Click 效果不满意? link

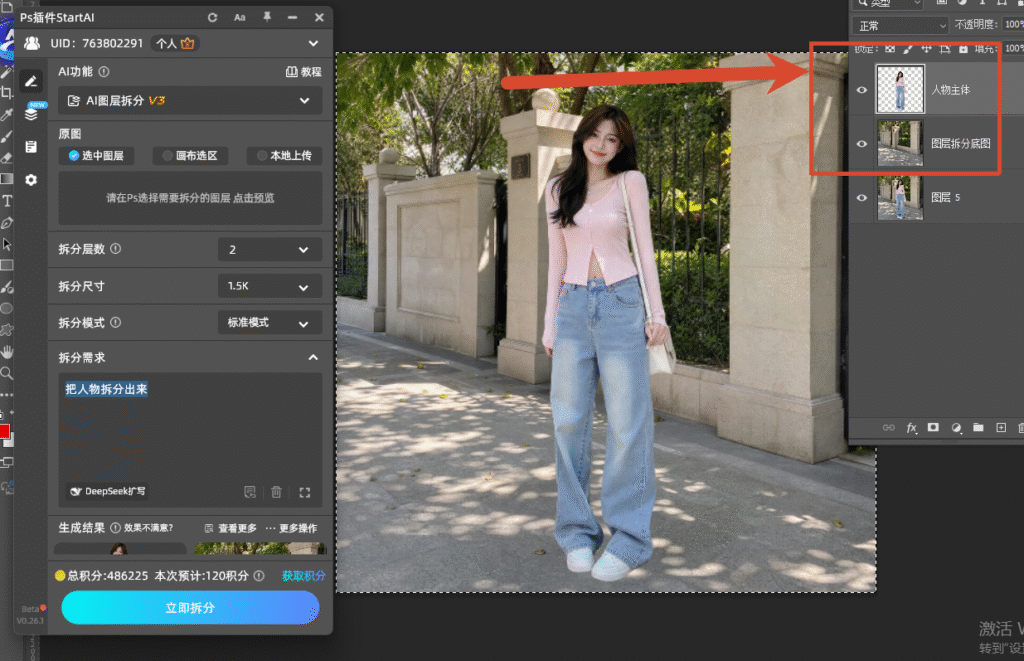point(148,528)
